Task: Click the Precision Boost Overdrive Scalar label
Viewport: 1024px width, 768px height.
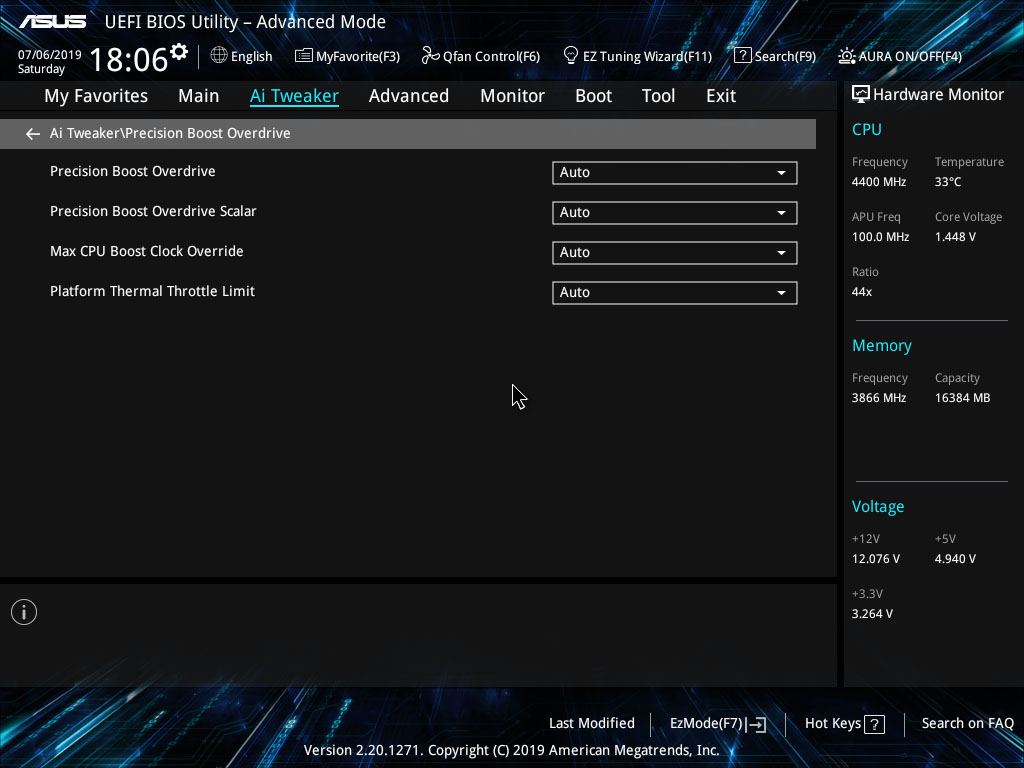Action: 153,212
